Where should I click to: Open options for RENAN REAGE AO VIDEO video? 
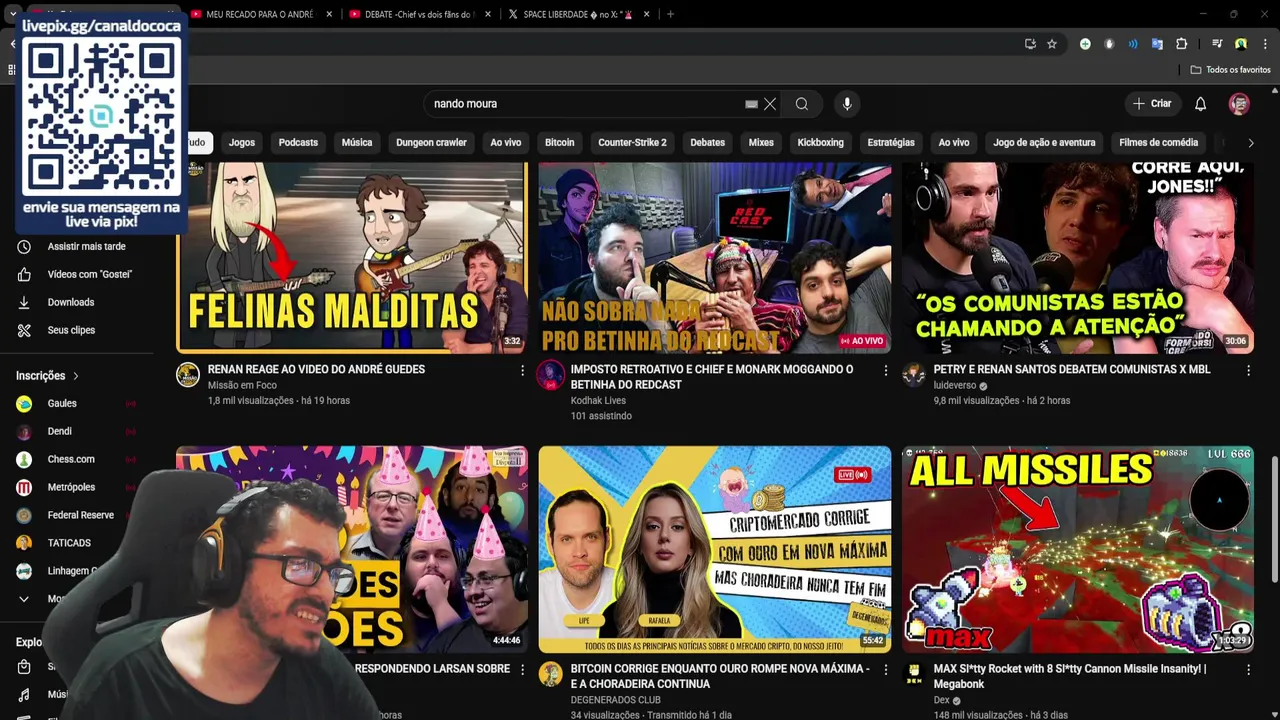522,370
